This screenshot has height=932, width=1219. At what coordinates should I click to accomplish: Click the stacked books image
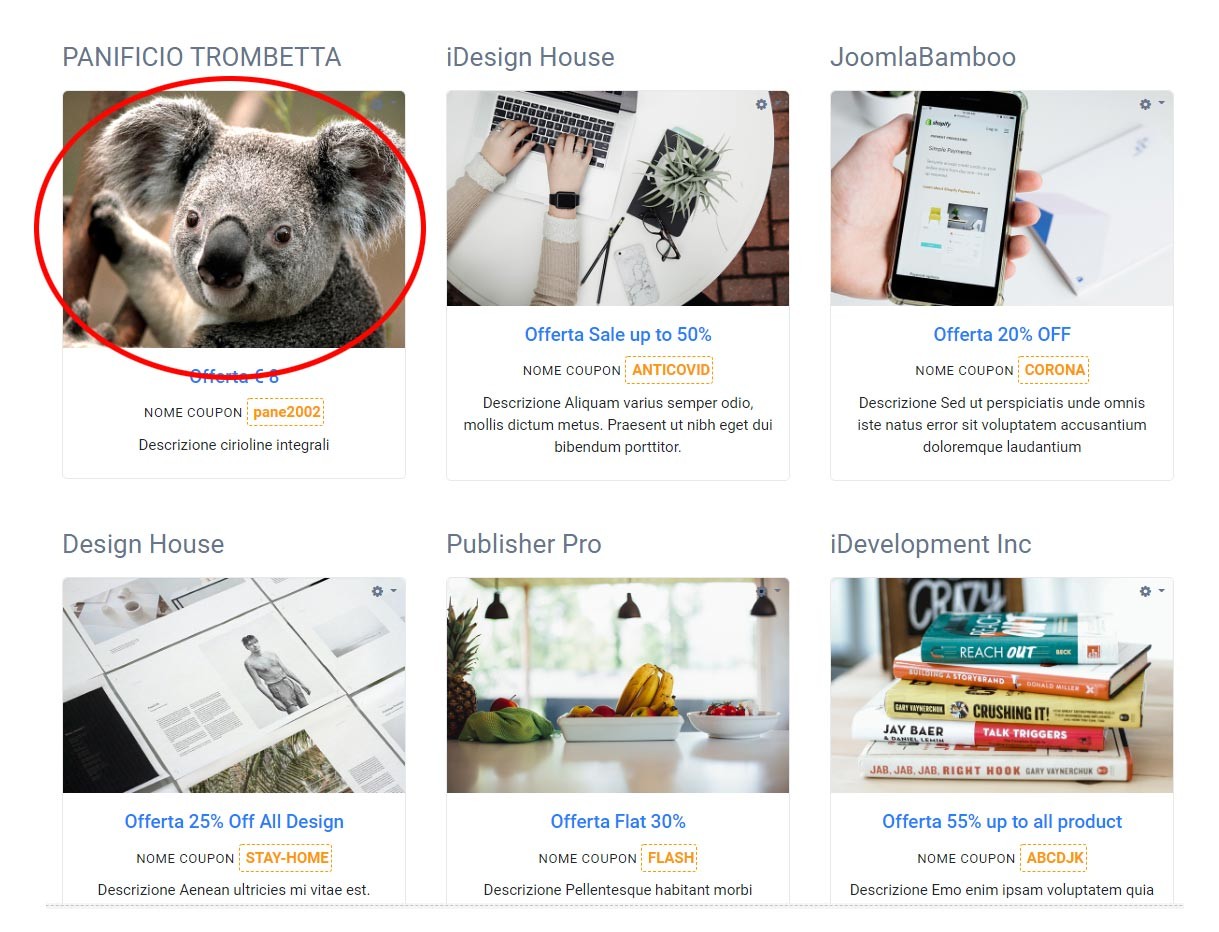(1002, 686)
